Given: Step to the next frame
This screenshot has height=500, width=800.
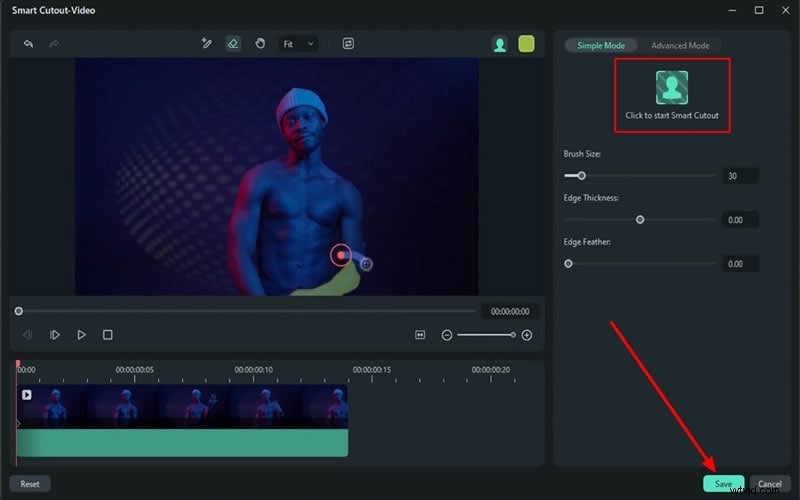Looking at the screenshot, I should [x=55, y=335].
